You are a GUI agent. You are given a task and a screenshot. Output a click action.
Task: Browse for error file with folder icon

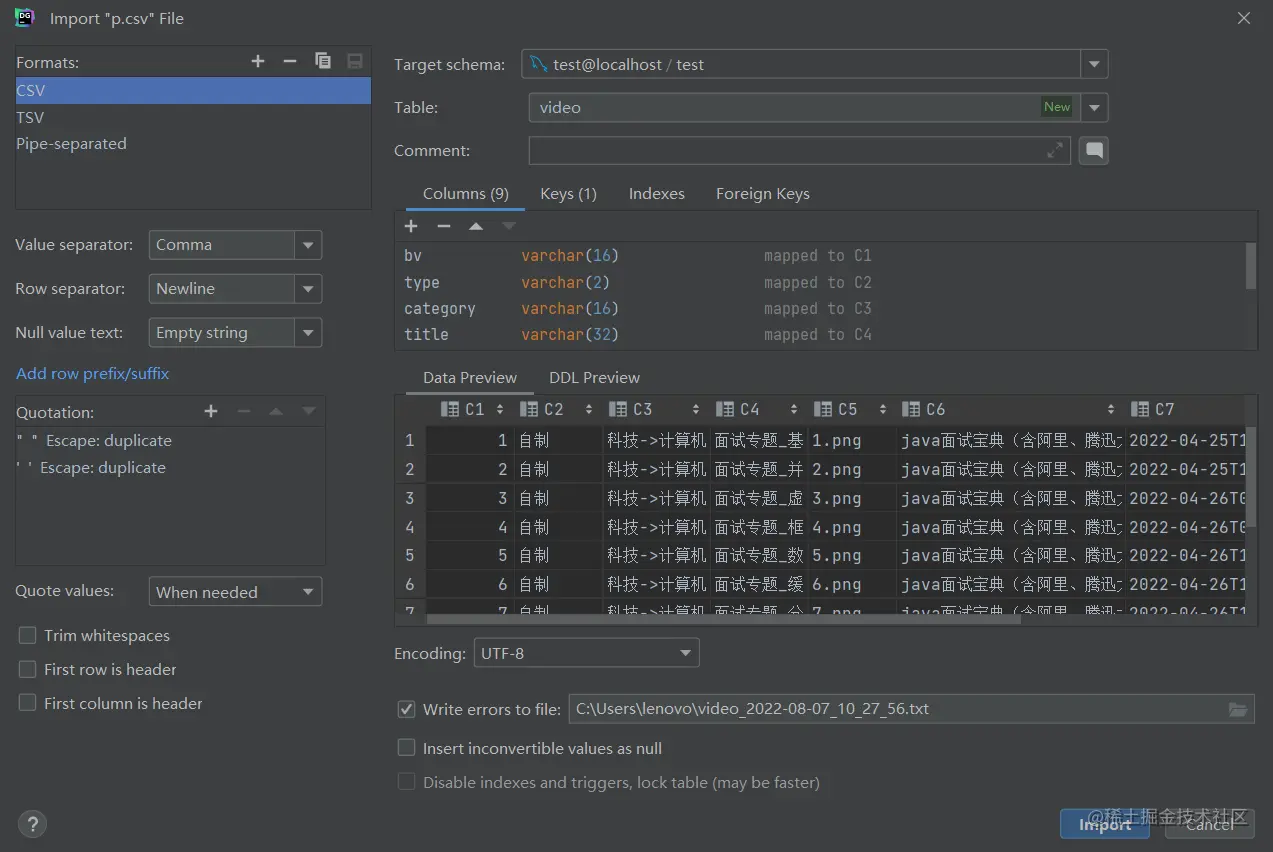pos(1238,709)
